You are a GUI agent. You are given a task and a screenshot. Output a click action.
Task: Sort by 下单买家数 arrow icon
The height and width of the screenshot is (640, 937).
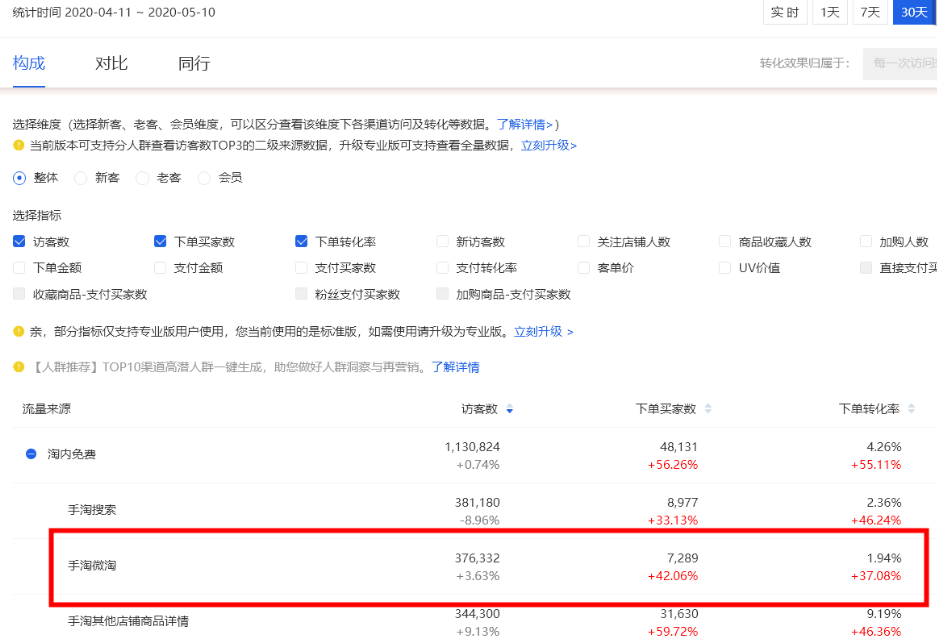708,409
